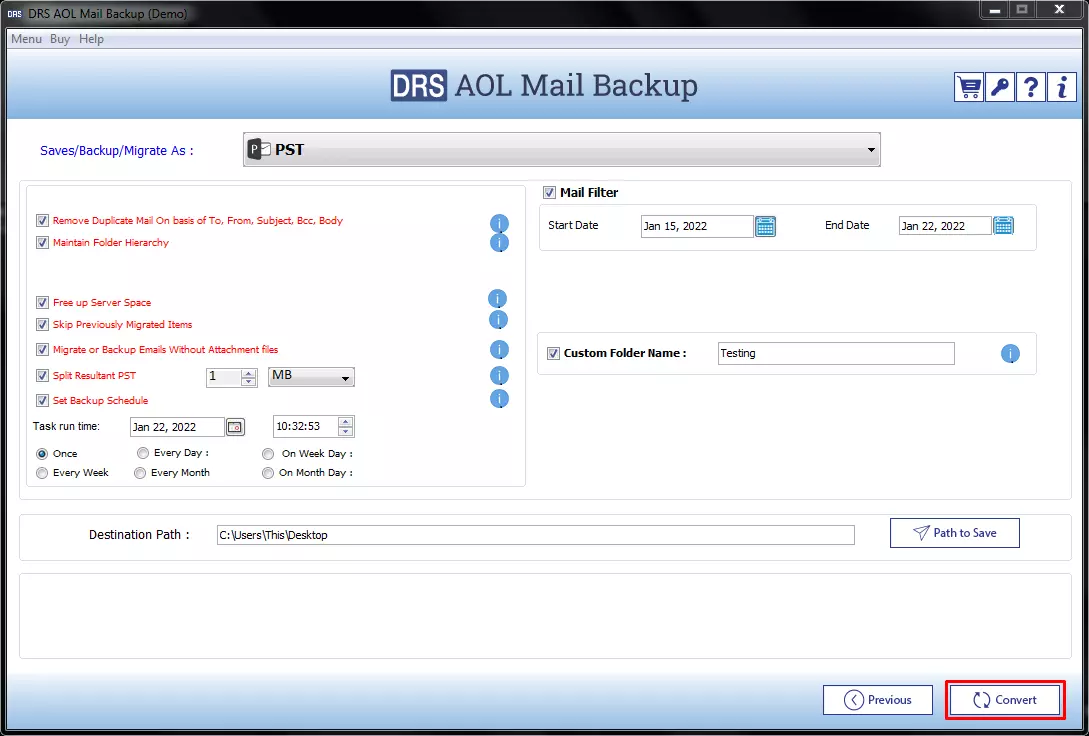
Task: Click the Task run time date field
Action: pyautogui.click(x=177, y=427)
